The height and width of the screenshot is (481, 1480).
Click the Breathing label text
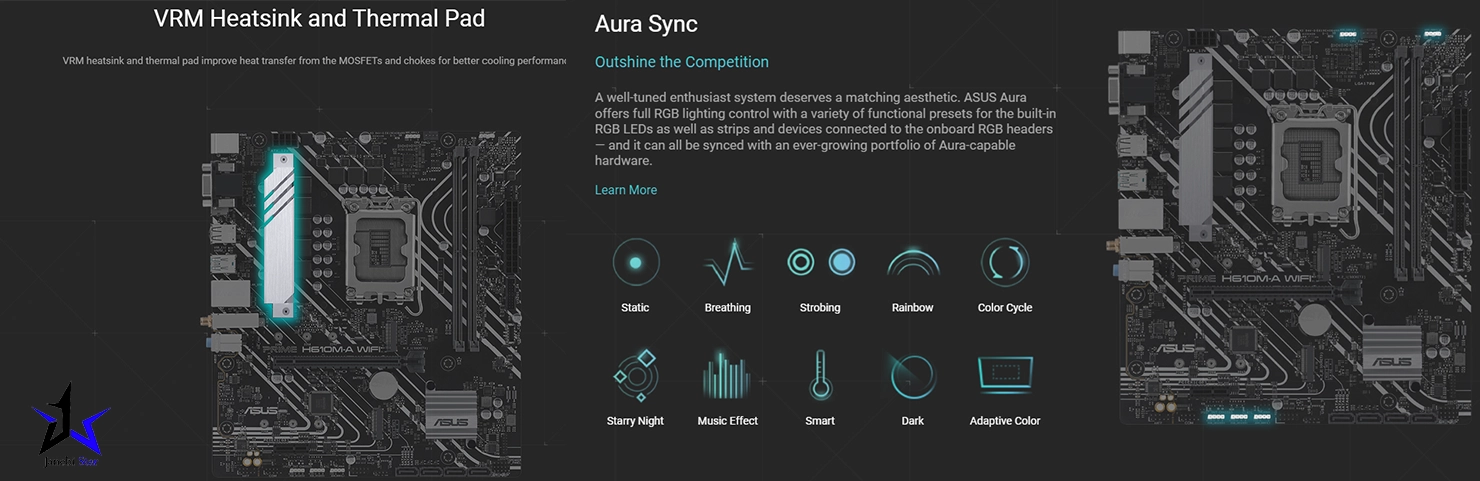(727, 308)
